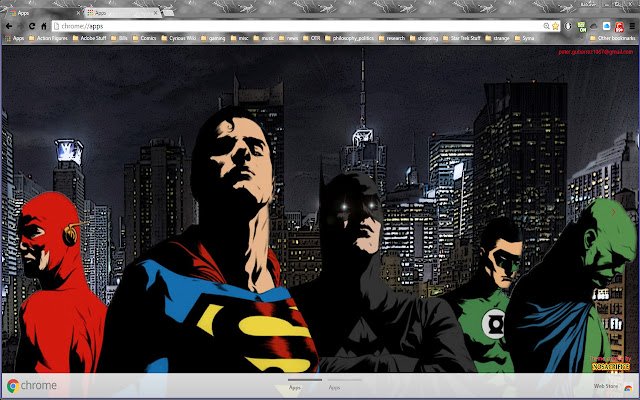This screenshot has width=640, height=400.
Task: Open the Bills bookmarks folder
Action: (120, 38)
